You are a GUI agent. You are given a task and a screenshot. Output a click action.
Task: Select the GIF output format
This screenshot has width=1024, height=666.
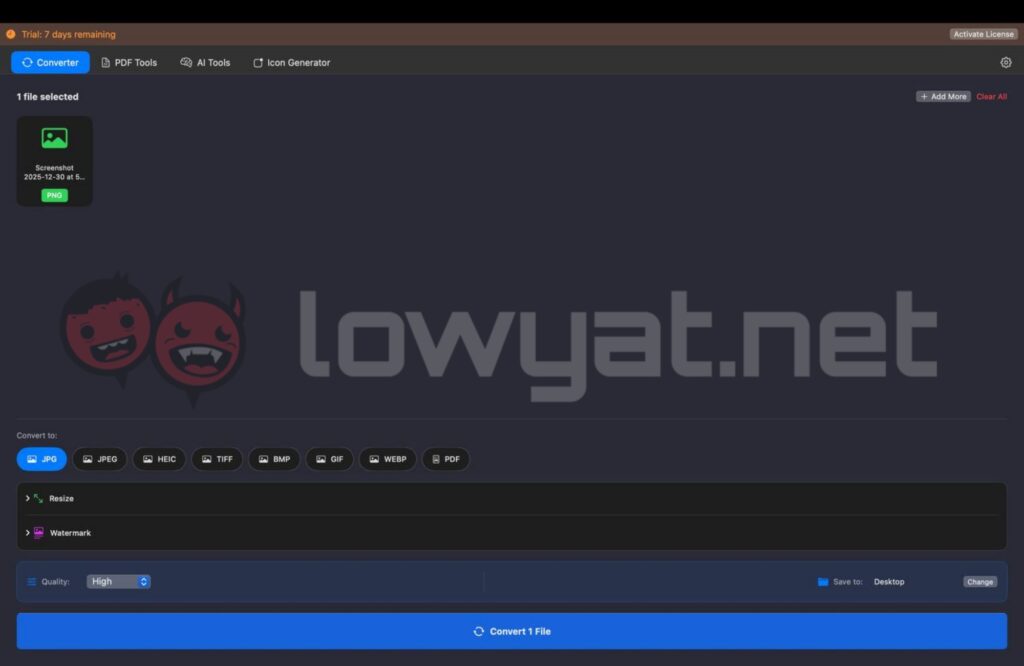point(330,459)
